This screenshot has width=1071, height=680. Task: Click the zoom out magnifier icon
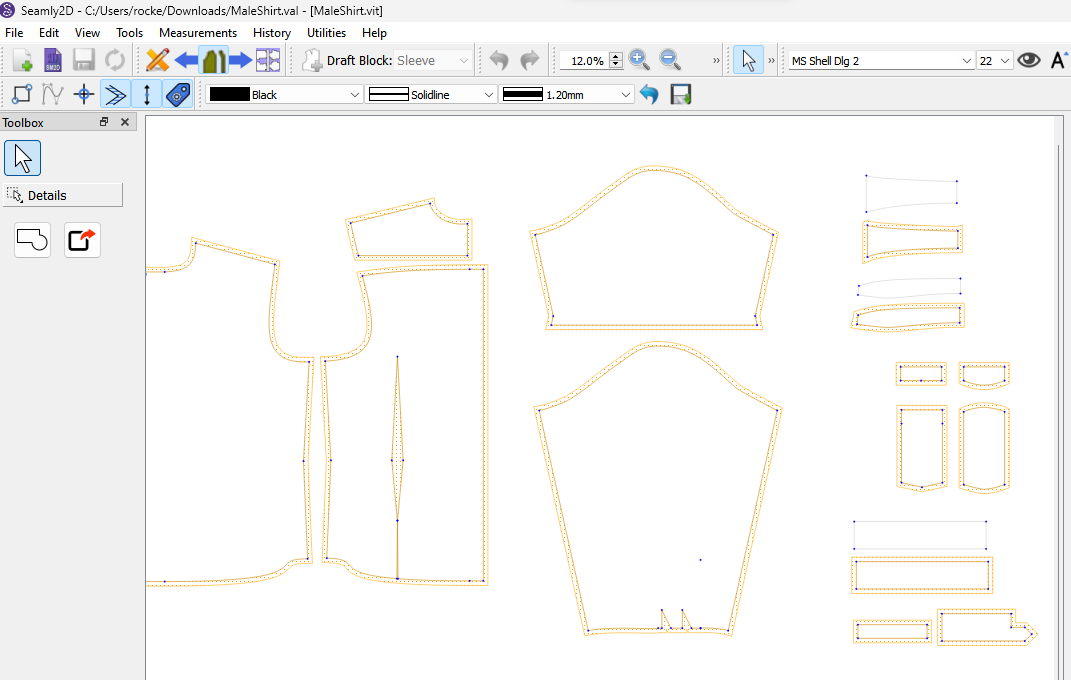(669, 60)
